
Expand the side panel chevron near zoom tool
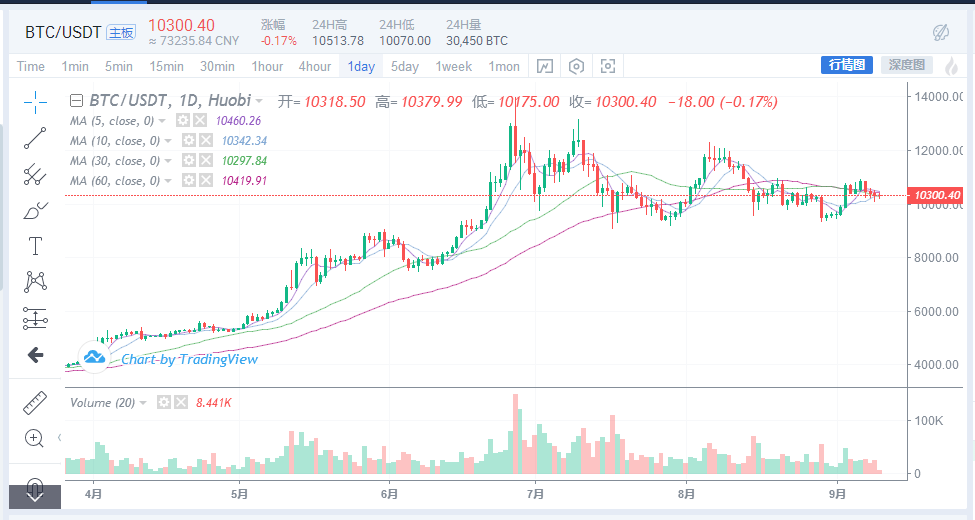pyautogui.click(x=60, y=437)
